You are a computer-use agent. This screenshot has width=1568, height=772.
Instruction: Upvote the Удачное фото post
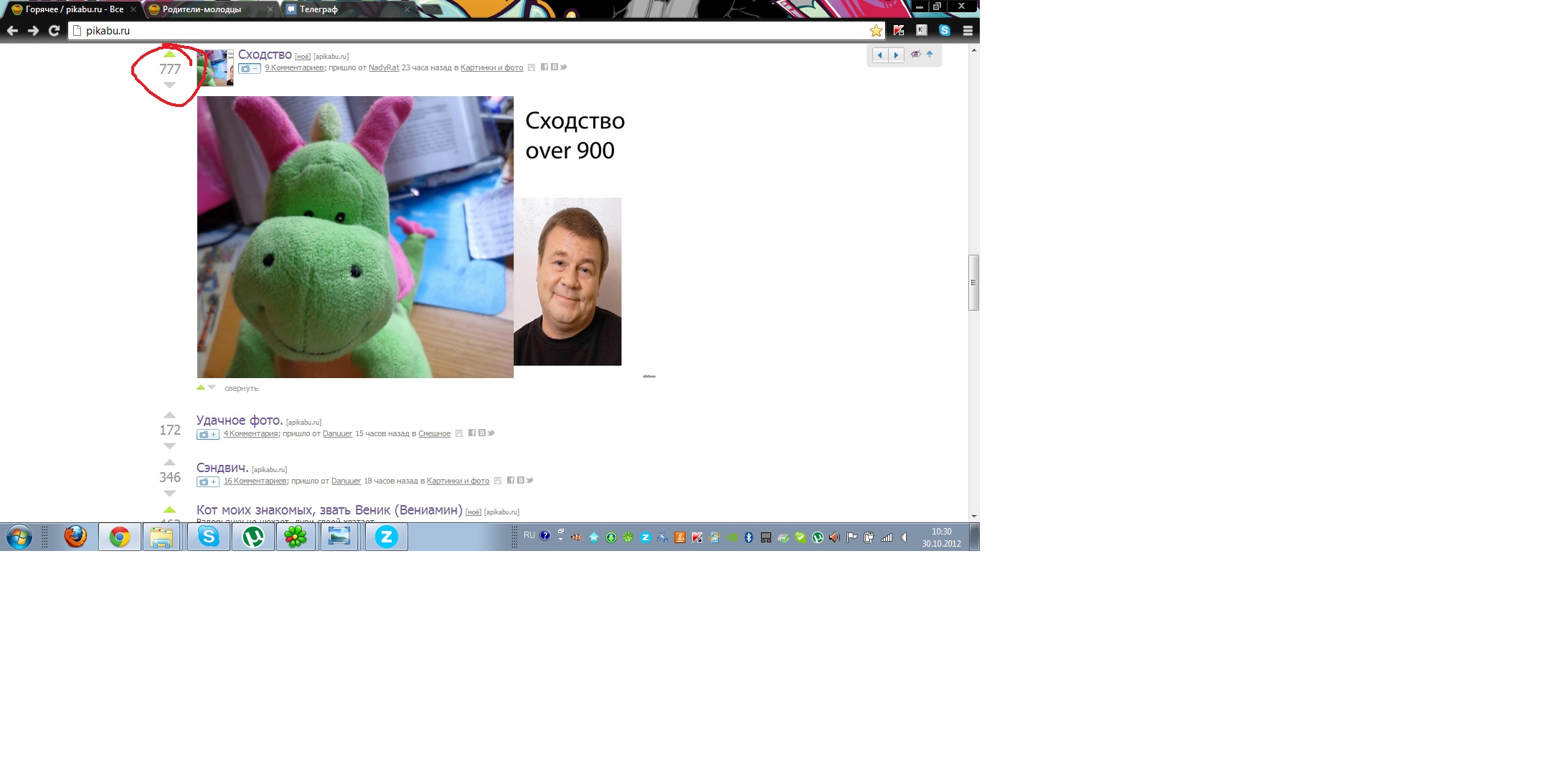point(169,415)
